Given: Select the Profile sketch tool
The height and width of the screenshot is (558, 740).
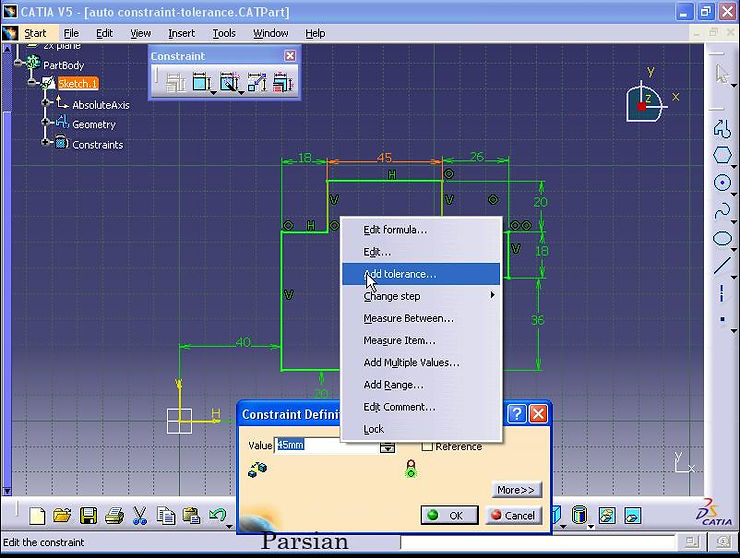Looking at the screenshot, I should coord(722,128).
